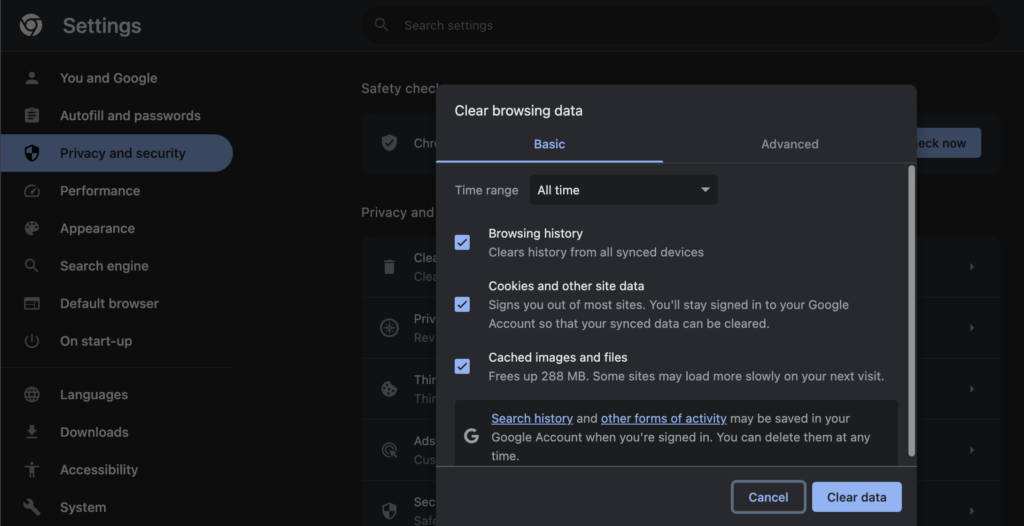Click the Chrome logo beside Settings
The width and height of the screenshot is (1024, 526).
(31, 25)
